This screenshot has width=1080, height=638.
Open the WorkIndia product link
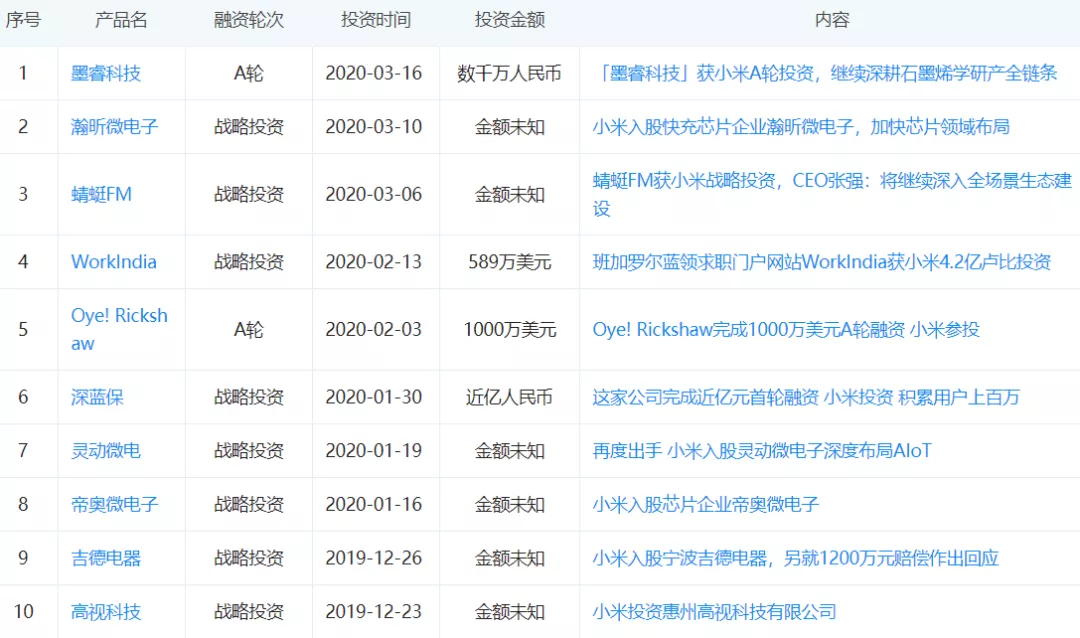(x=114, y=262)
